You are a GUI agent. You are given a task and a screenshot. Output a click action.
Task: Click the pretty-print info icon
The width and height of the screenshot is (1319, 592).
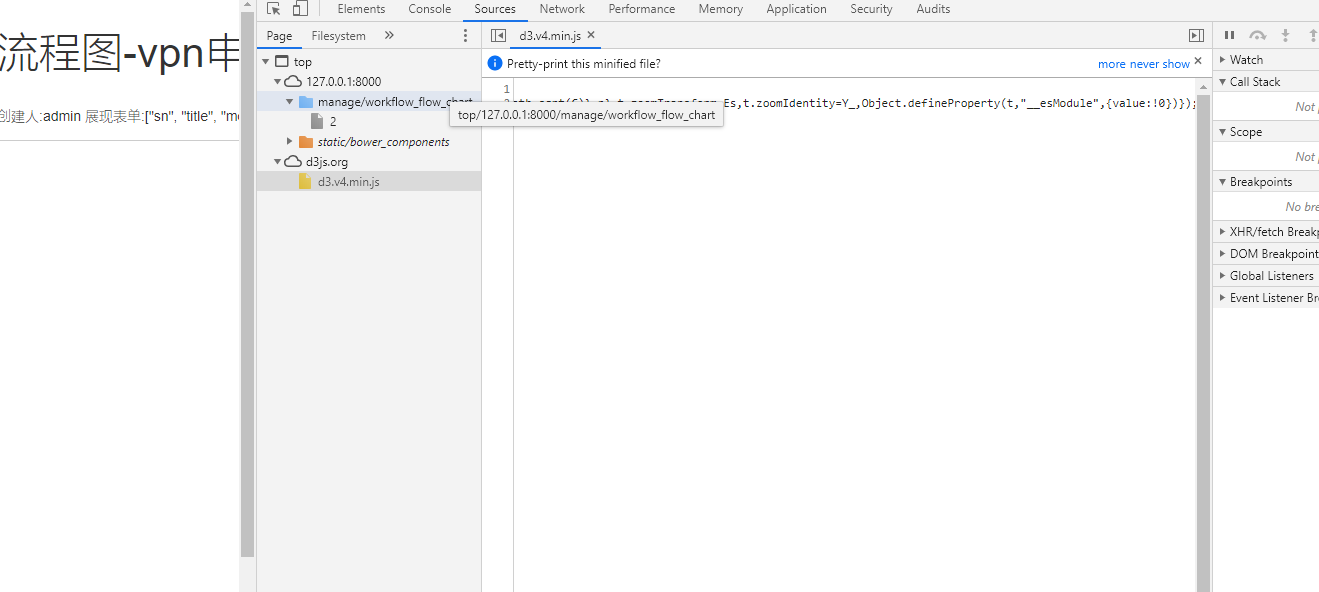[495, 63]
